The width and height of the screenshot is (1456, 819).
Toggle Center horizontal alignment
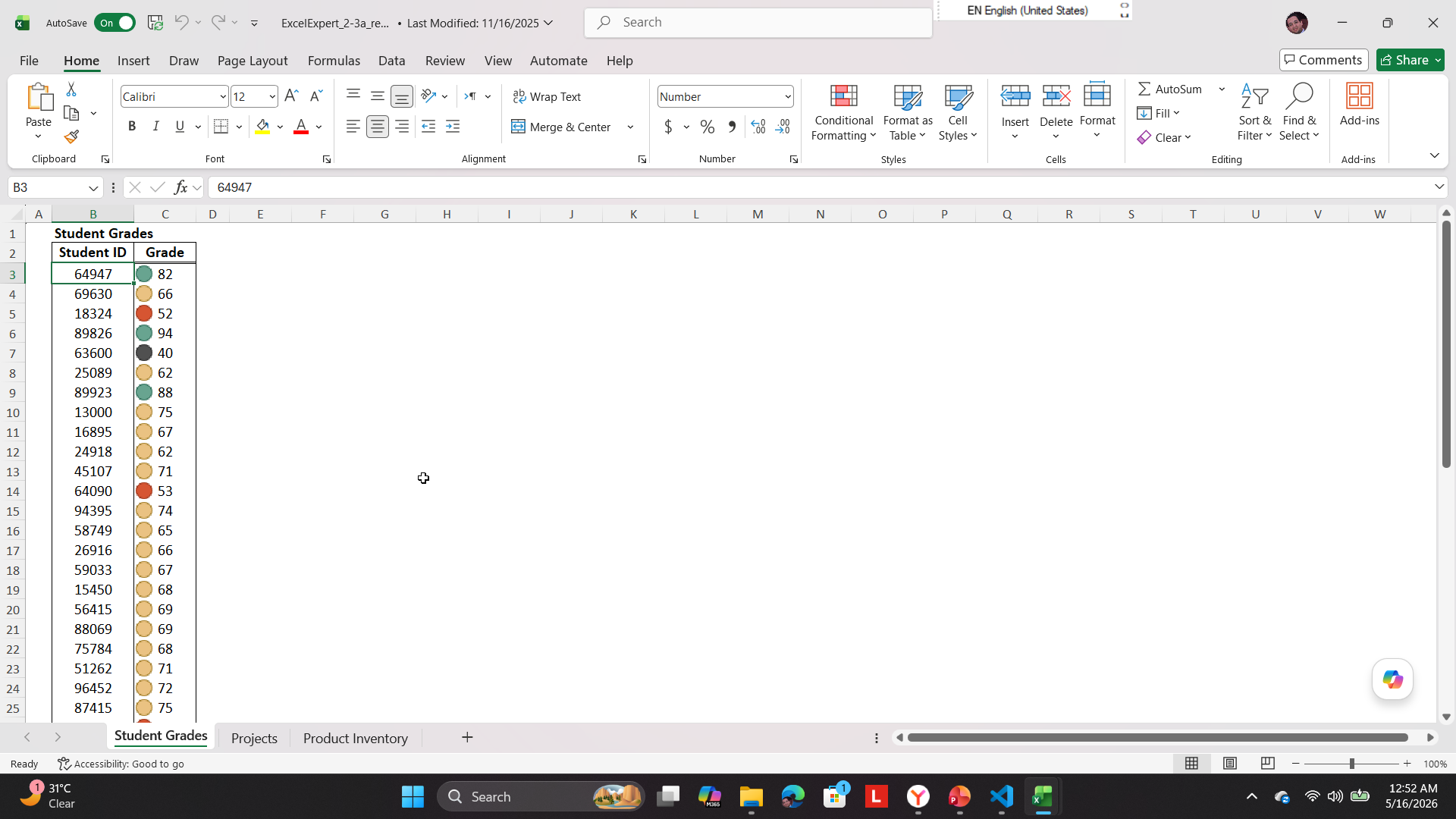pyautogui.click(x=378, y=127)
